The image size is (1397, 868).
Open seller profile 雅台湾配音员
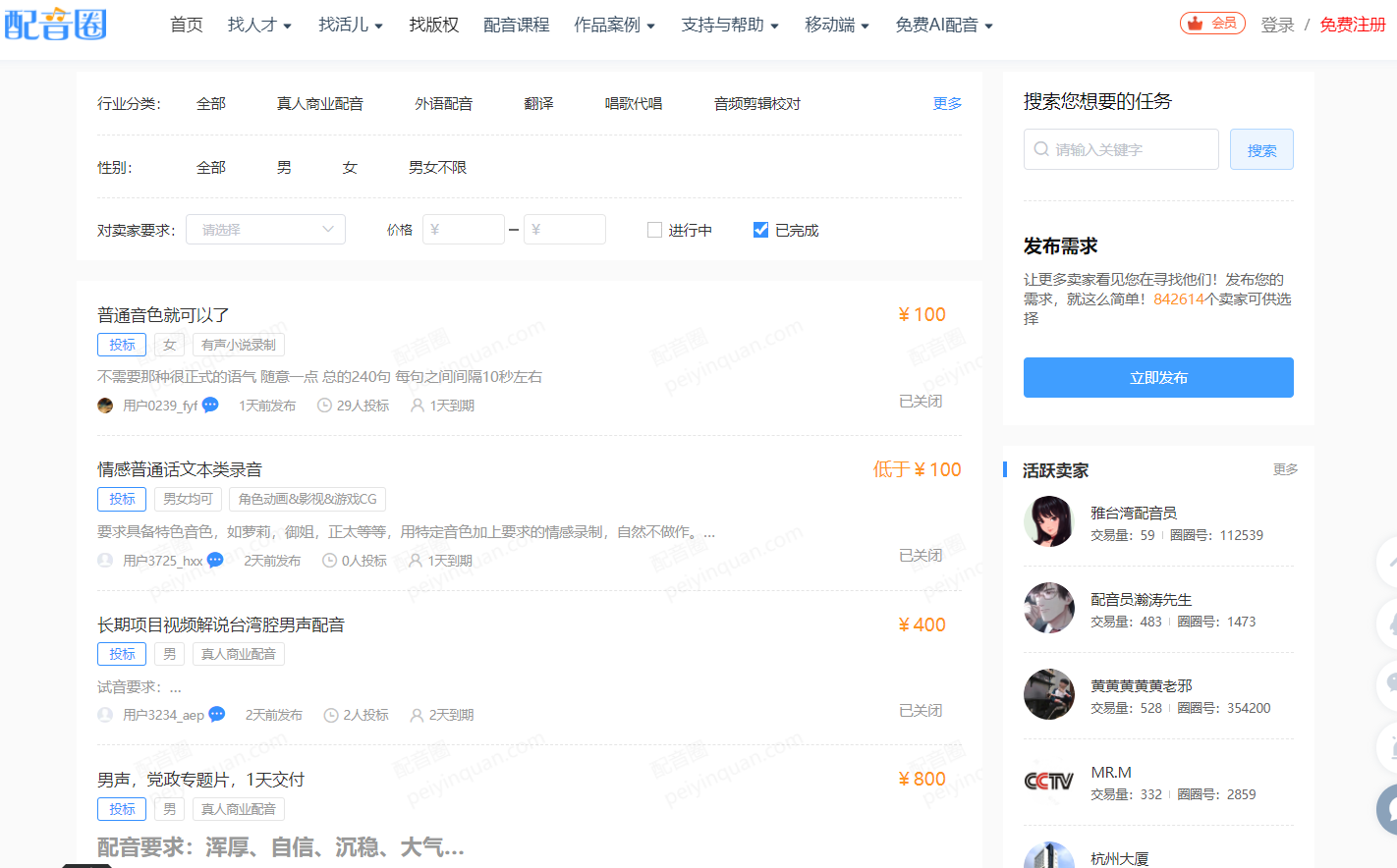click(x=1135, y=512)
